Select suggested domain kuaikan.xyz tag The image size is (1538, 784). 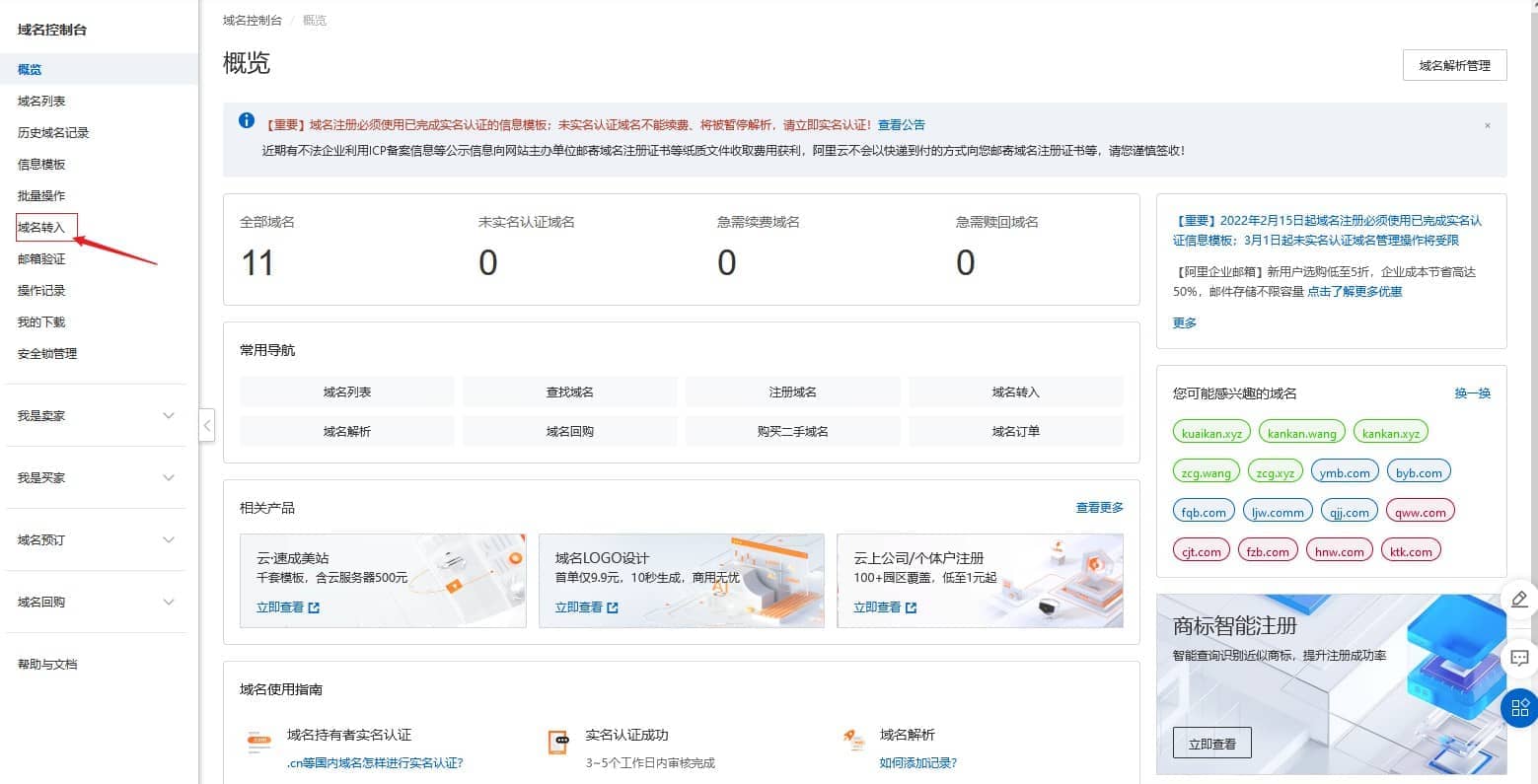[x=1211, y=433]
